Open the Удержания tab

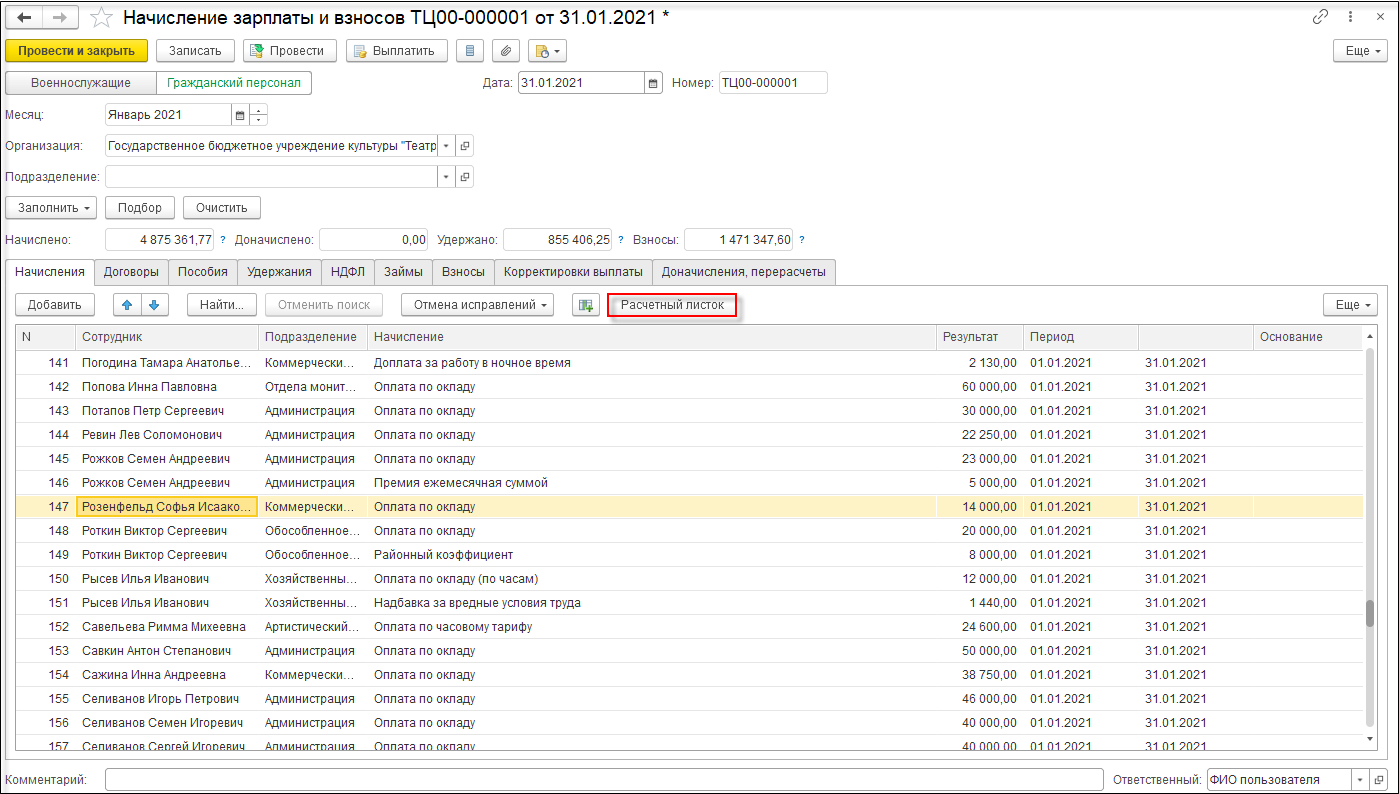[x=279, y=272]
